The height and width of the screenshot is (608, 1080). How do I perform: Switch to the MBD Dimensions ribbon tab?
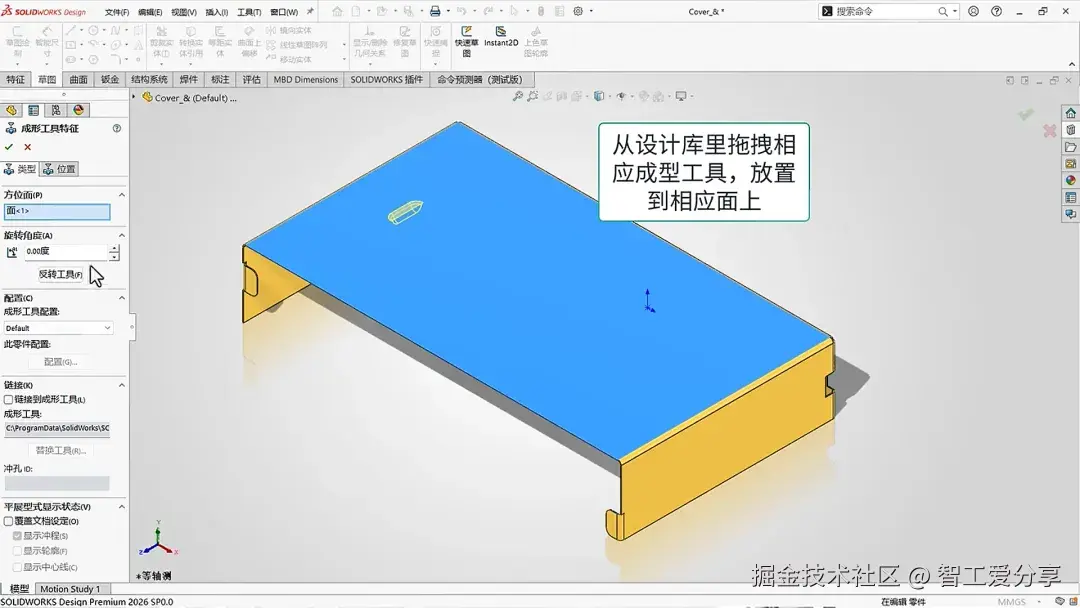[x=305, y=79]
